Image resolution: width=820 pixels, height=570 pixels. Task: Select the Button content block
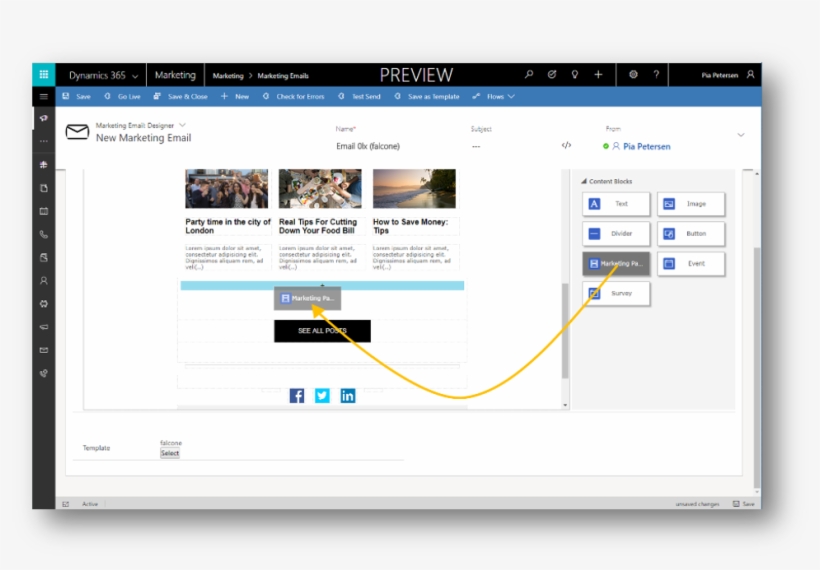[691, 234]
